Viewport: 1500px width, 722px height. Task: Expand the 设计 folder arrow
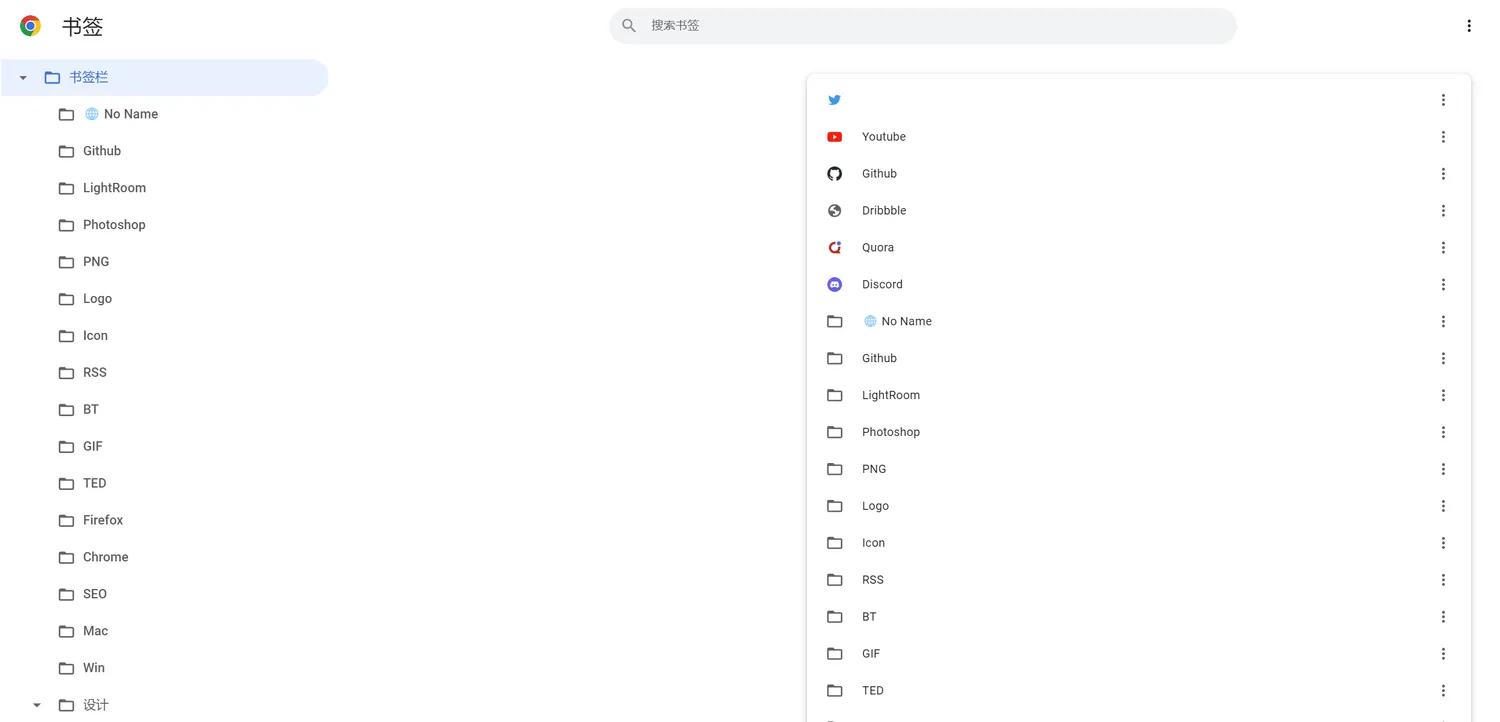37,706
